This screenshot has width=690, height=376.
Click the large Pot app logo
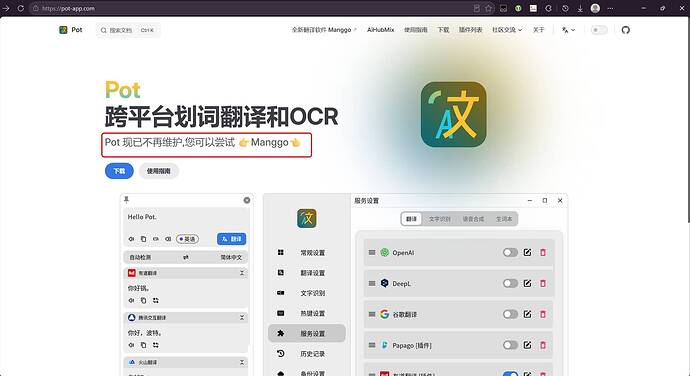click(453, 114)
